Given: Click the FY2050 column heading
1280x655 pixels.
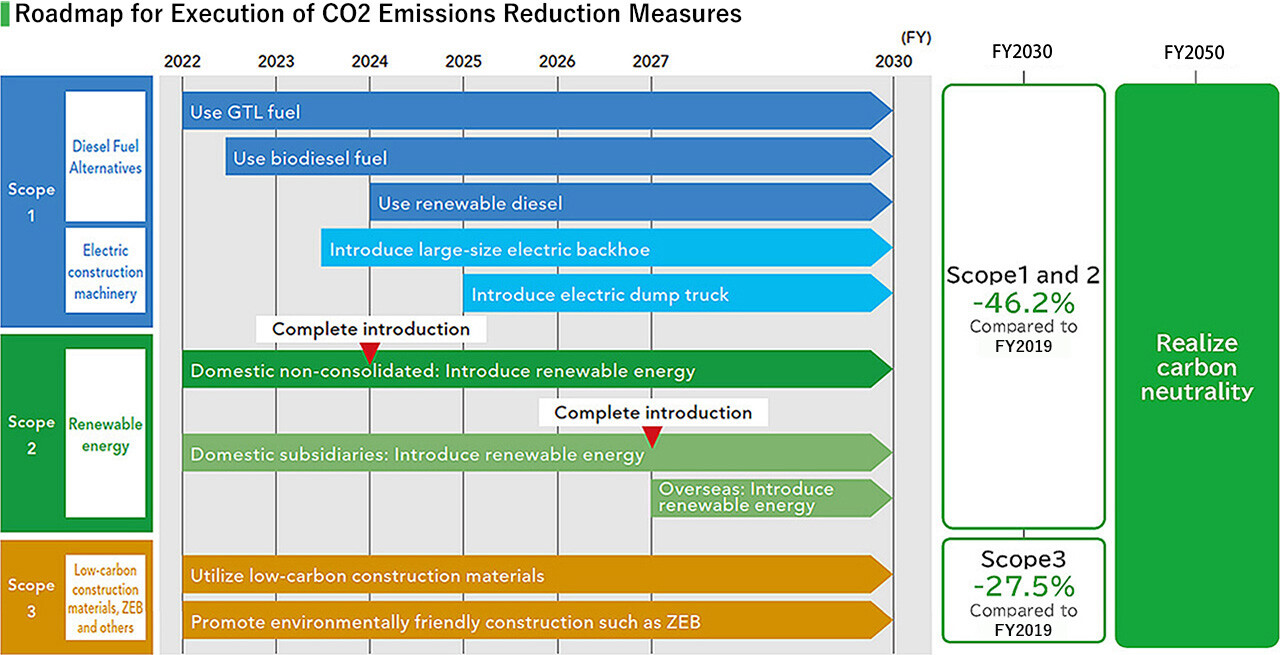Looking at the screenshot, I should pos(1194,52).
